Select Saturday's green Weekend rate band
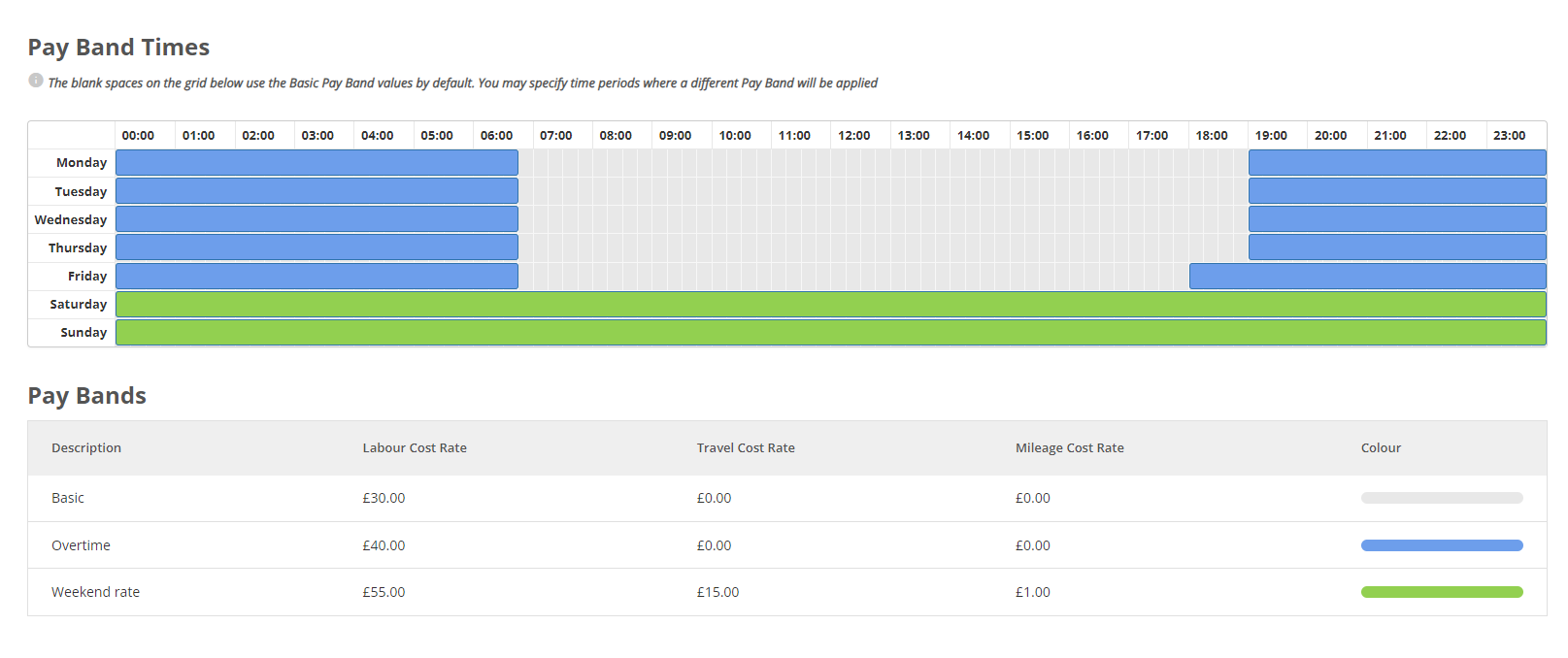The image size is (1568, 658). (x=831, y=305)
